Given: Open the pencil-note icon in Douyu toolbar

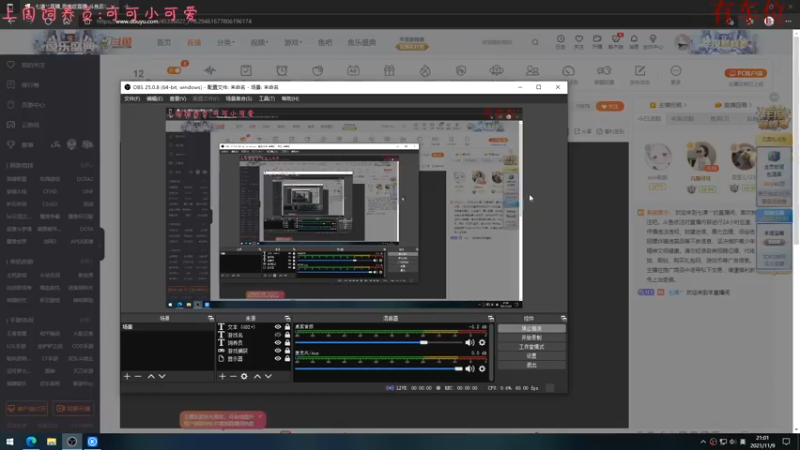Looking at the screenshot, I should click(x=640, y=71).
